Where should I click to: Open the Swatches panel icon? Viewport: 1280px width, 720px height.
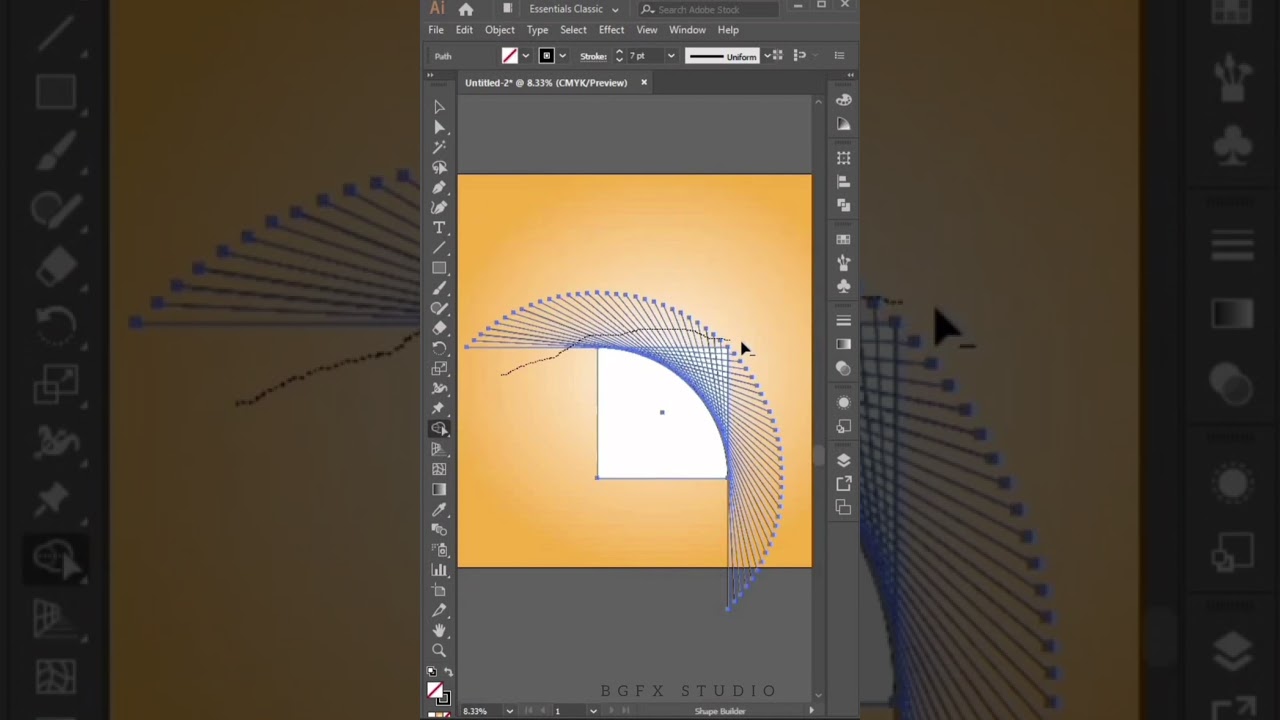tap(844, 239)
